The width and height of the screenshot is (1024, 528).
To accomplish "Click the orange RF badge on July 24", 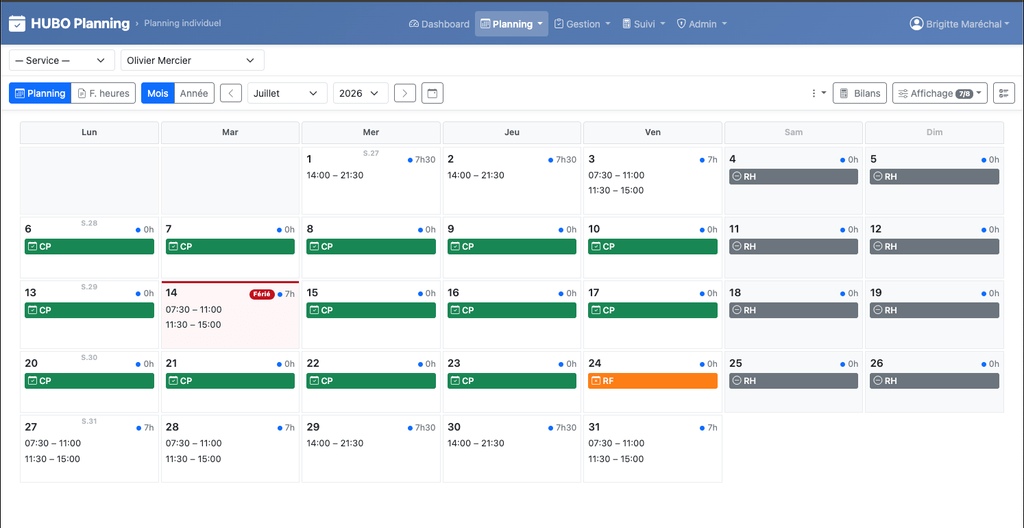I will [x=652, y=381].
